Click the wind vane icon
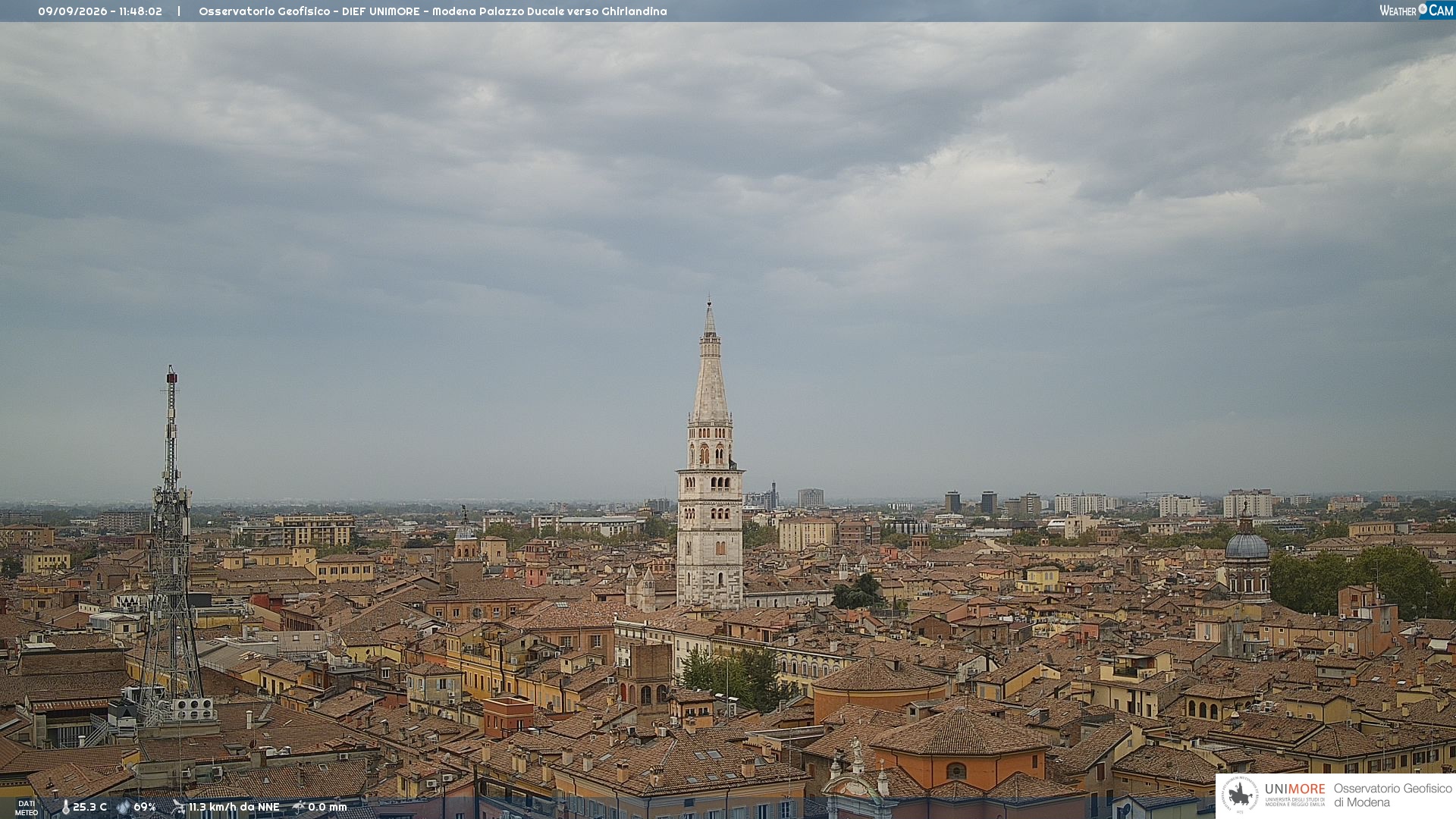1456x819 pixels. (x=178, y=807)
